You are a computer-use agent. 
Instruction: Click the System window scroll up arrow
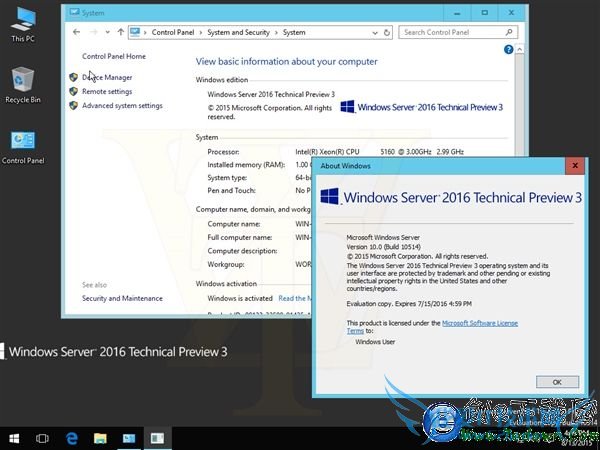[519, 49]
